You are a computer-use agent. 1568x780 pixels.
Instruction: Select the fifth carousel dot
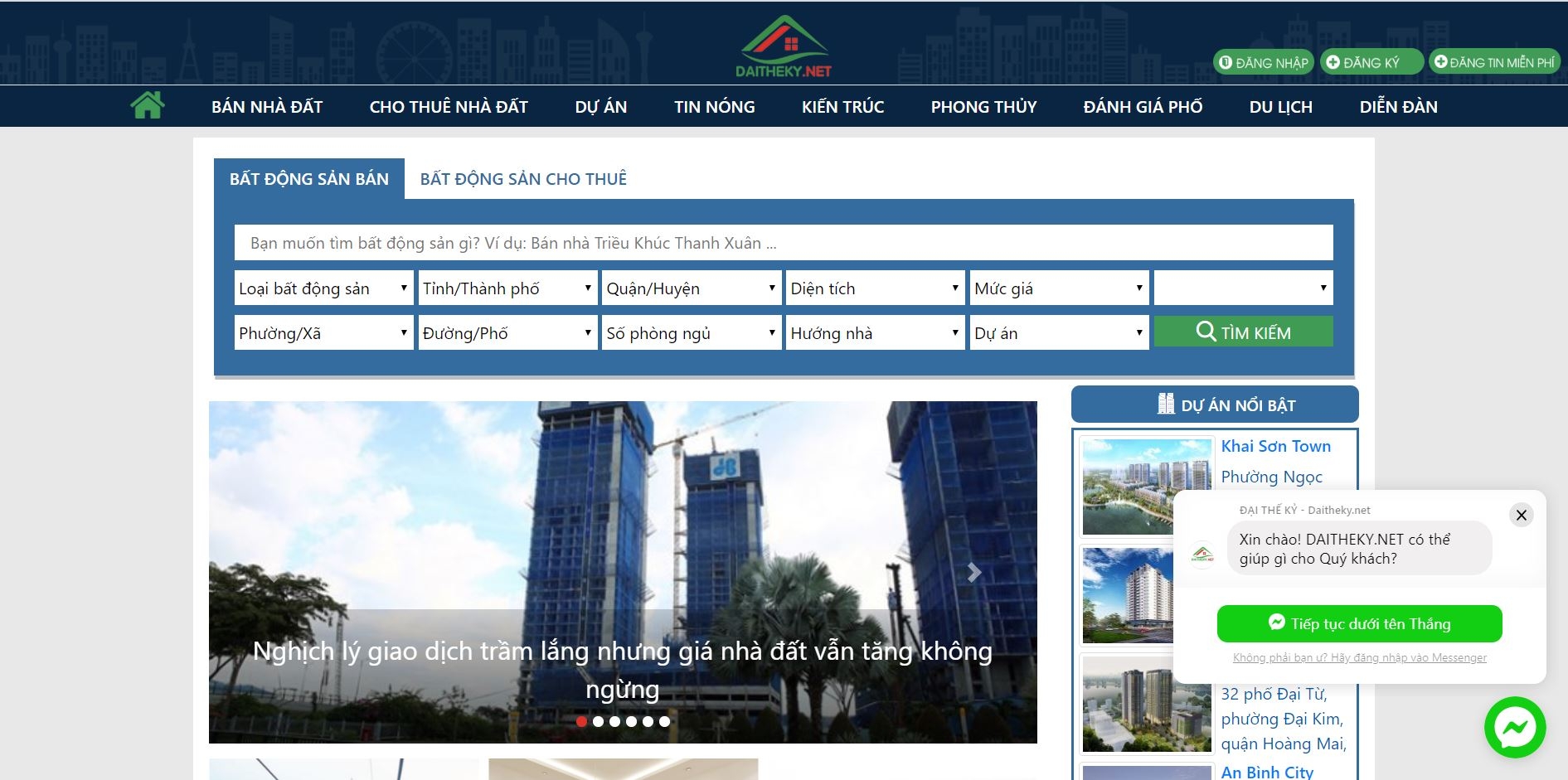tap(648, 721)
